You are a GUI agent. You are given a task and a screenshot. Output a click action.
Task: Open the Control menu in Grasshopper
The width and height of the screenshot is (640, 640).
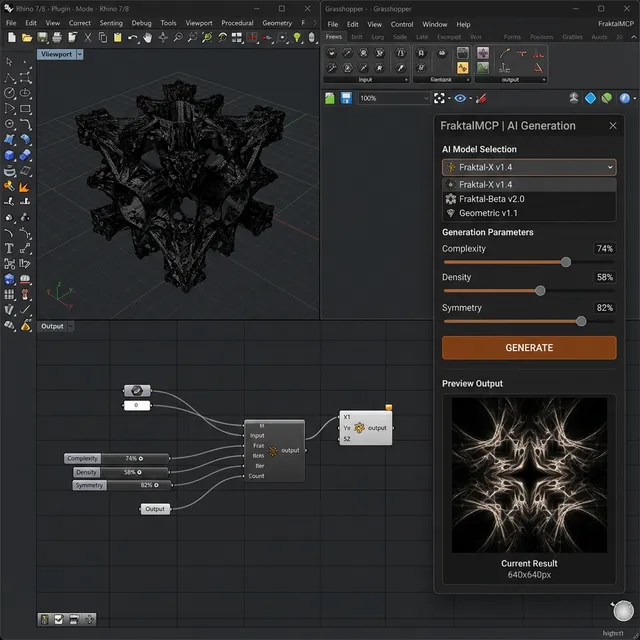pyautogui.click(x=402, y=24)
